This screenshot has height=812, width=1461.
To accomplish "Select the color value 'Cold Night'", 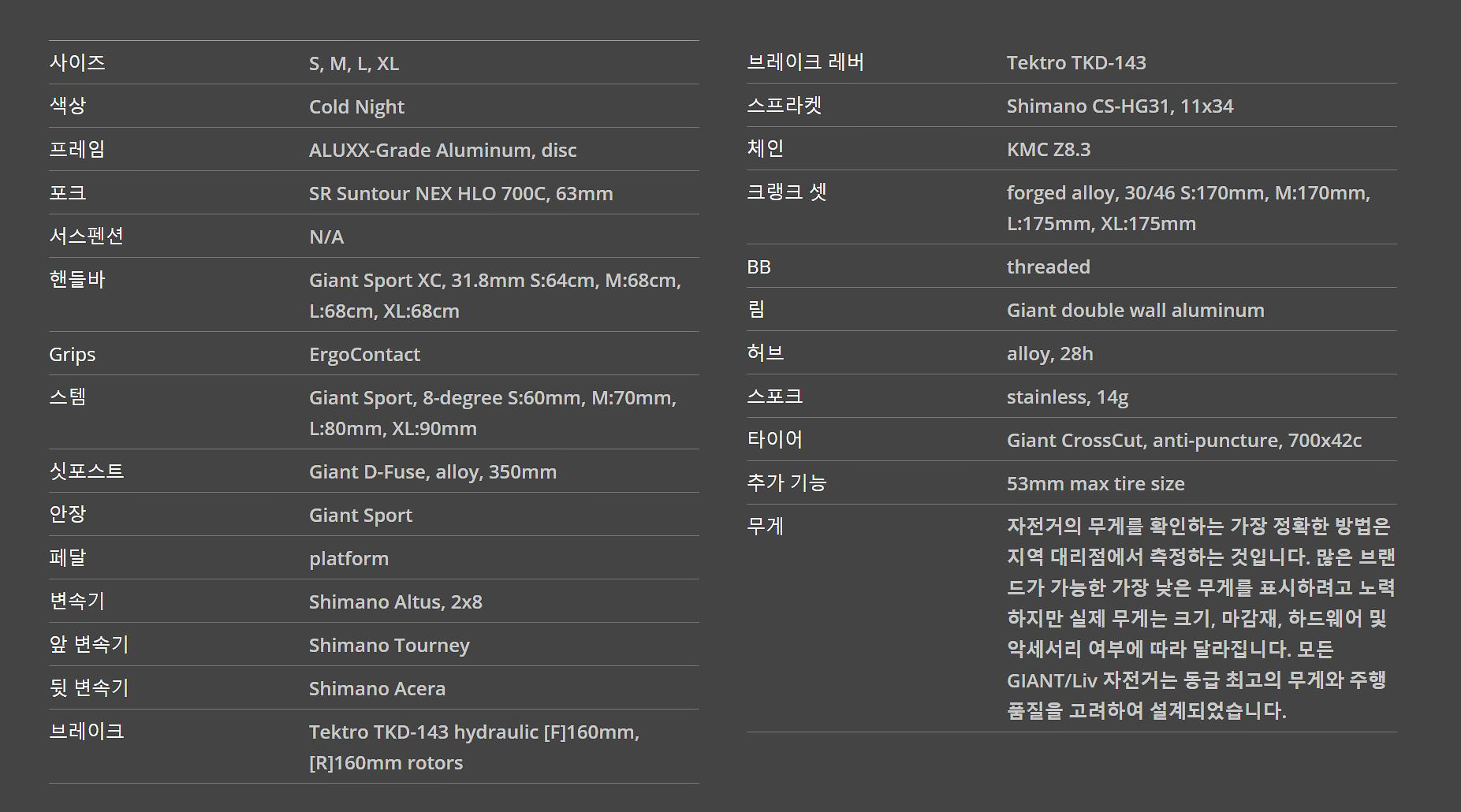I will [x=356, y=107].
